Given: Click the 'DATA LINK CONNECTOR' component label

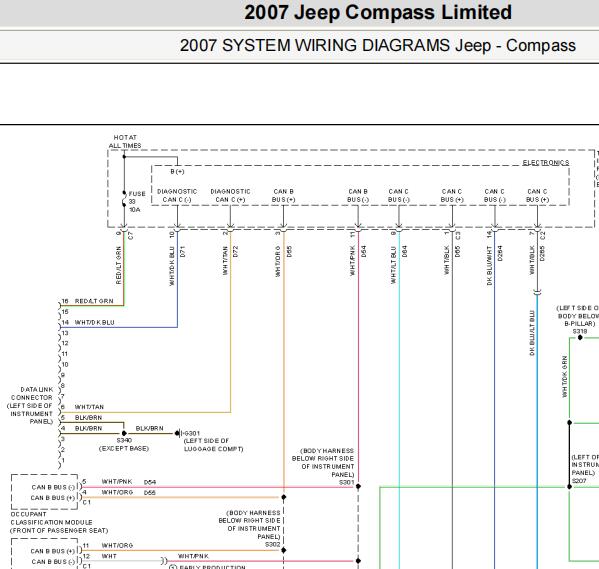Looking at the screenshot, I should pos(30,405).
